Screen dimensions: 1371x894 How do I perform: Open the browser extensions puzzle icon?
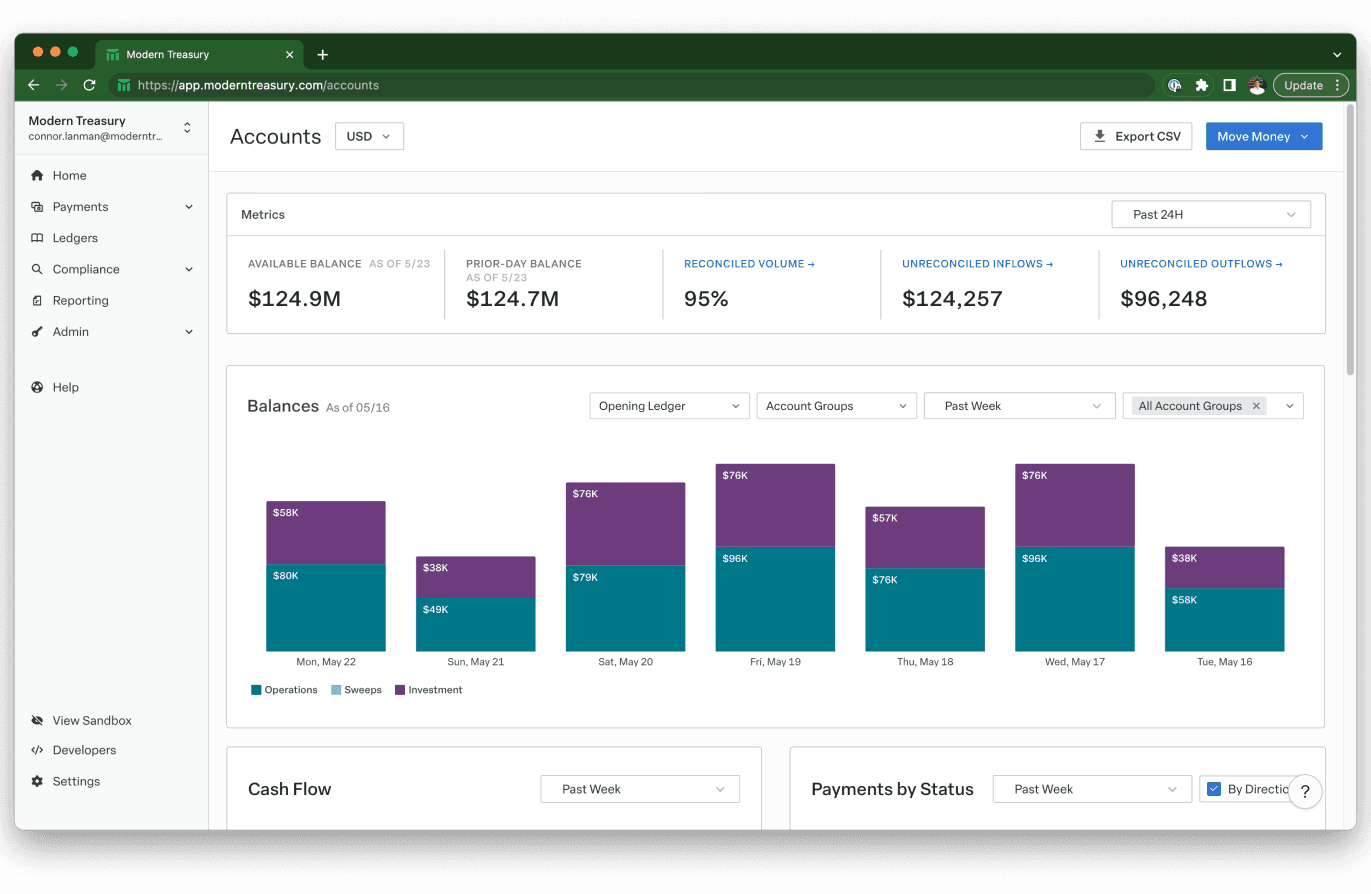tap(1202, 86)
